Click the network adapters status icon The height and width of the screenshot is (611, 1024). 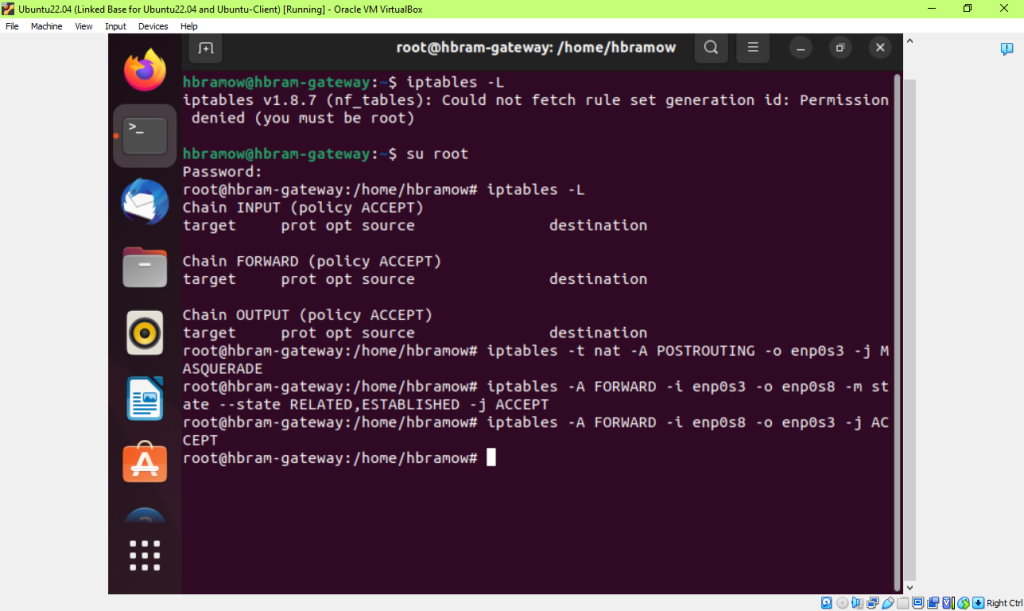tap(872, 603)
